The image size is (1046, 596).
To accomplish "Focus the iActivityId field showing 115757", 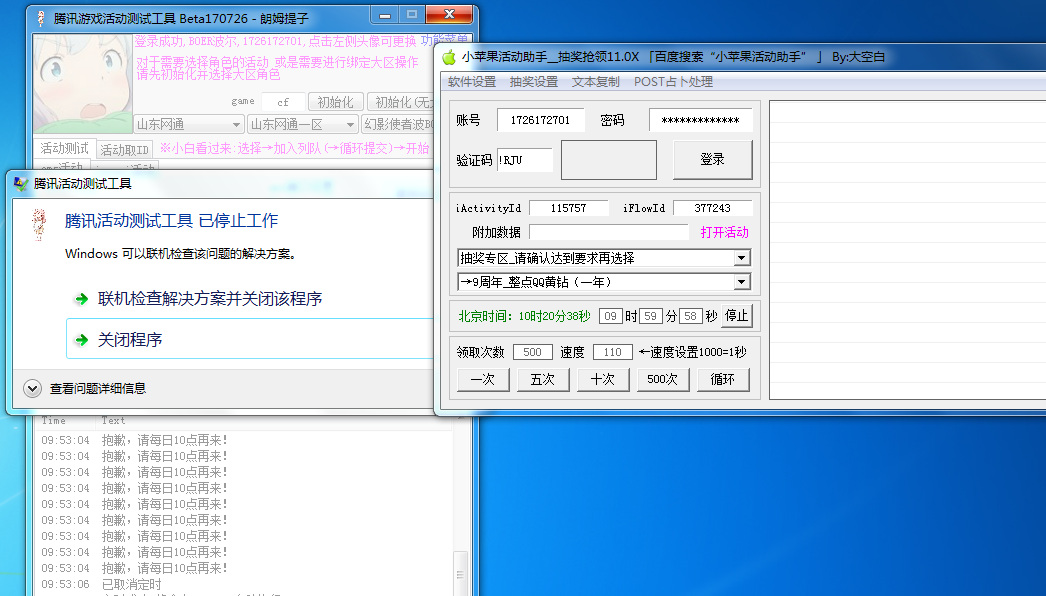I will point(568,208).
